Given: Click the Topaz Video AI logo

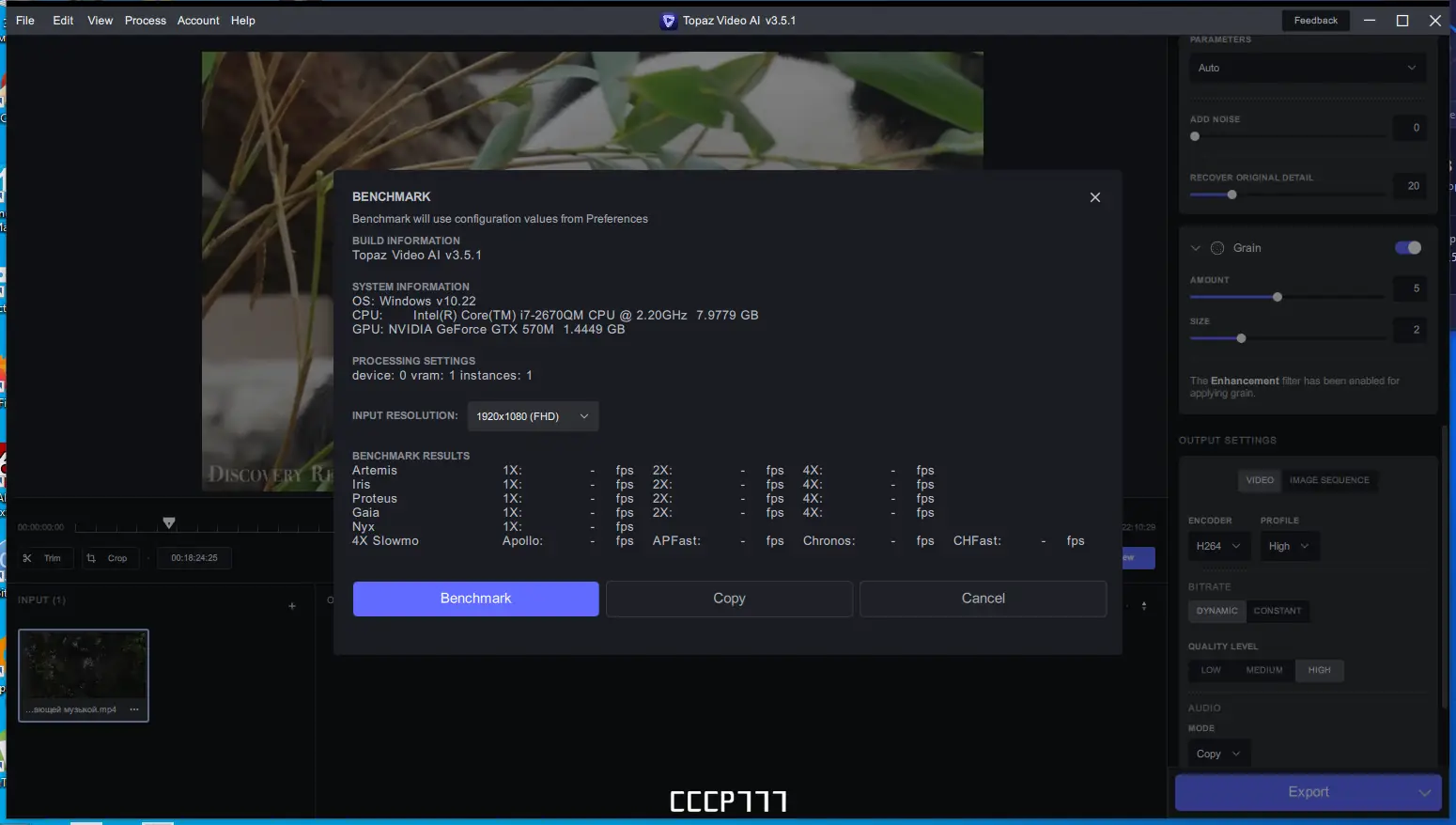Looking at the screenshot, I should 668,20.
